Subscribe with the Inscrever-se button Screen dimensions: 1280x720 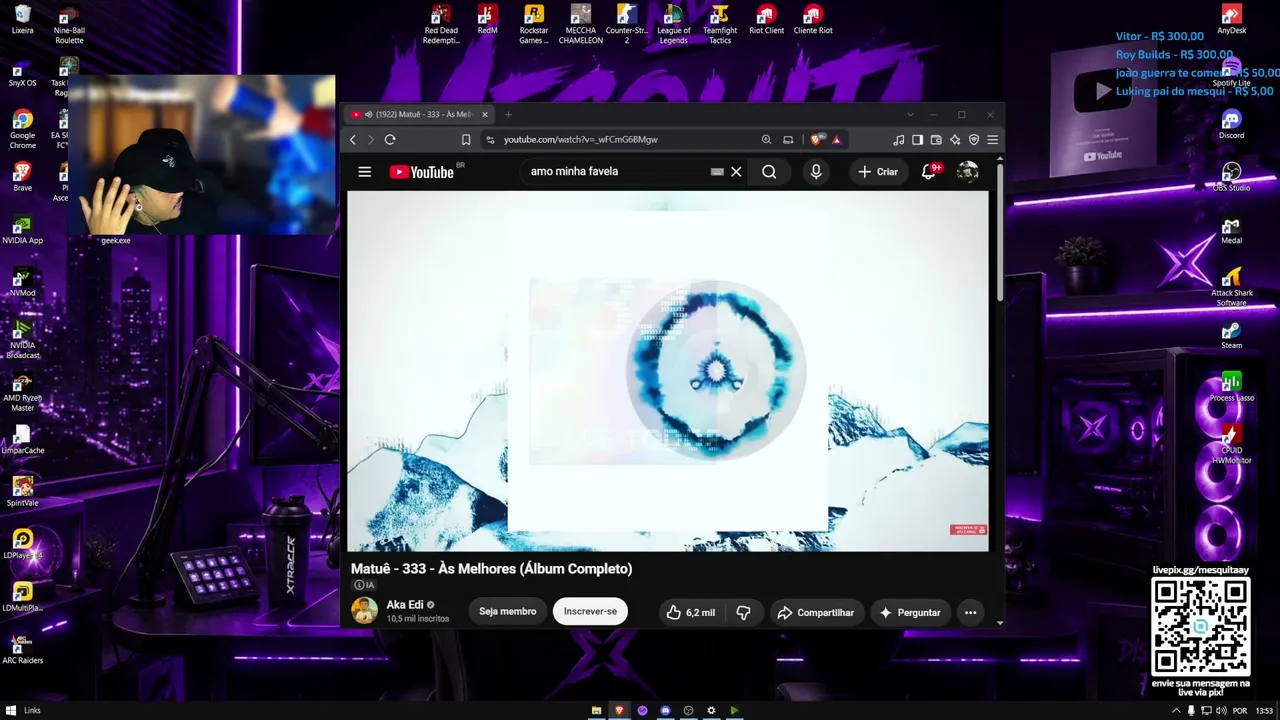(590, 611)
